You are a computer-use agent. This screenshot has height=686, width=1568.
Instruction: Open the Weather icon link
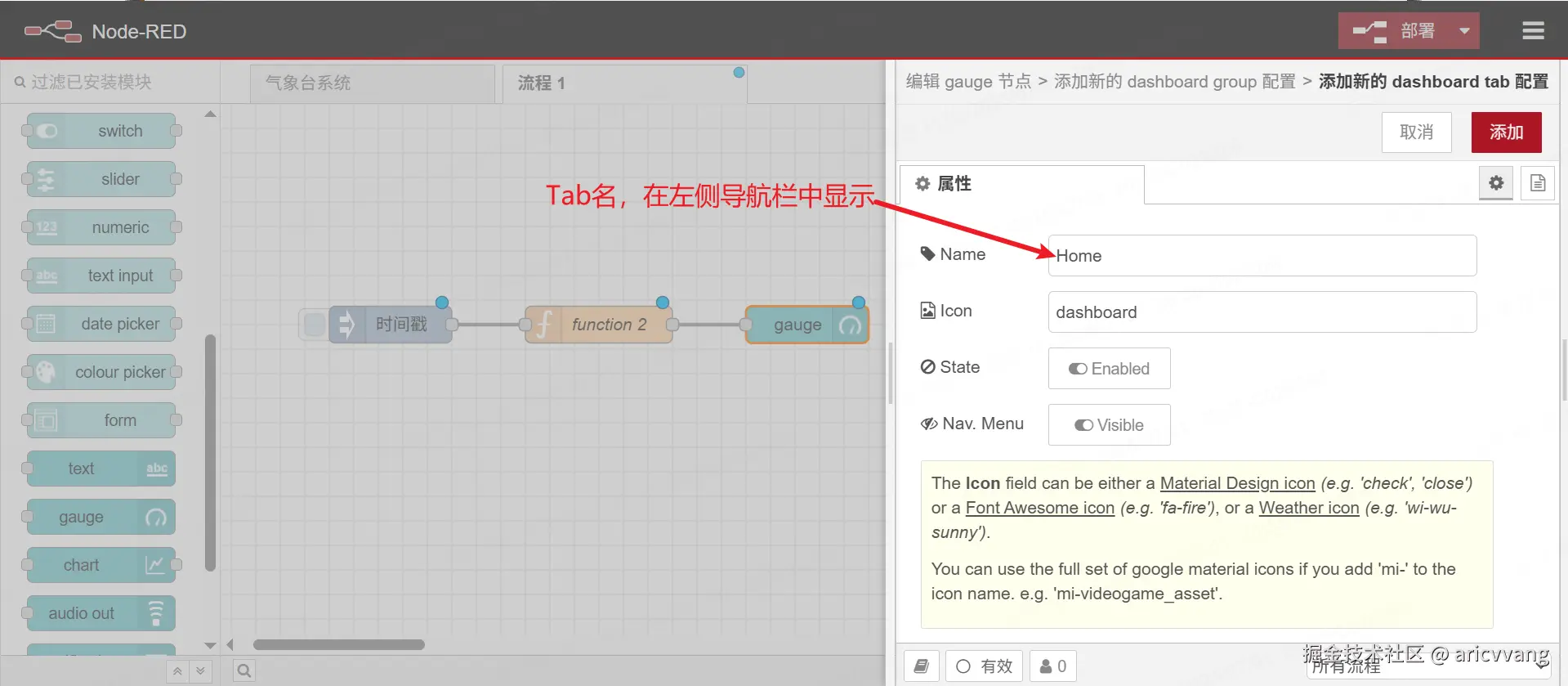coord(1308,508)
